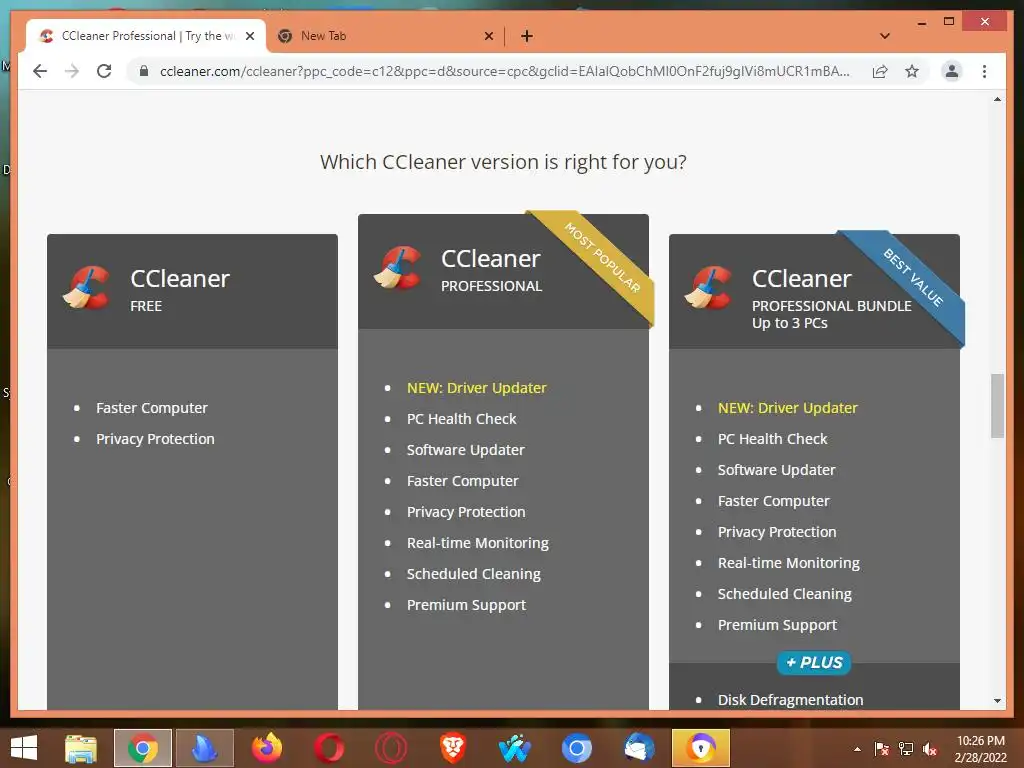Viewport: 1024px width, 768px height.
Task: Open a new tab with the plus button
Action: pyautogui.click(x=527, y=36)
